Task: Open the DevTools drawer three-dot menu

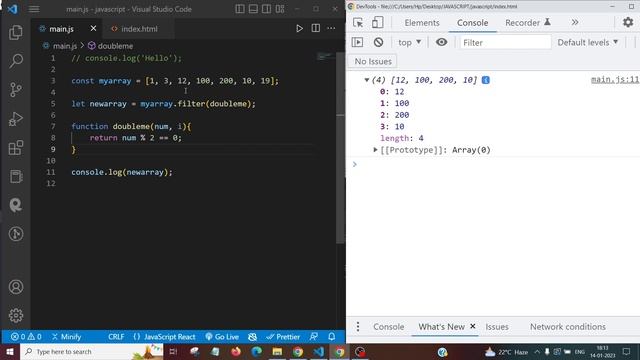Action: [358, 327]
